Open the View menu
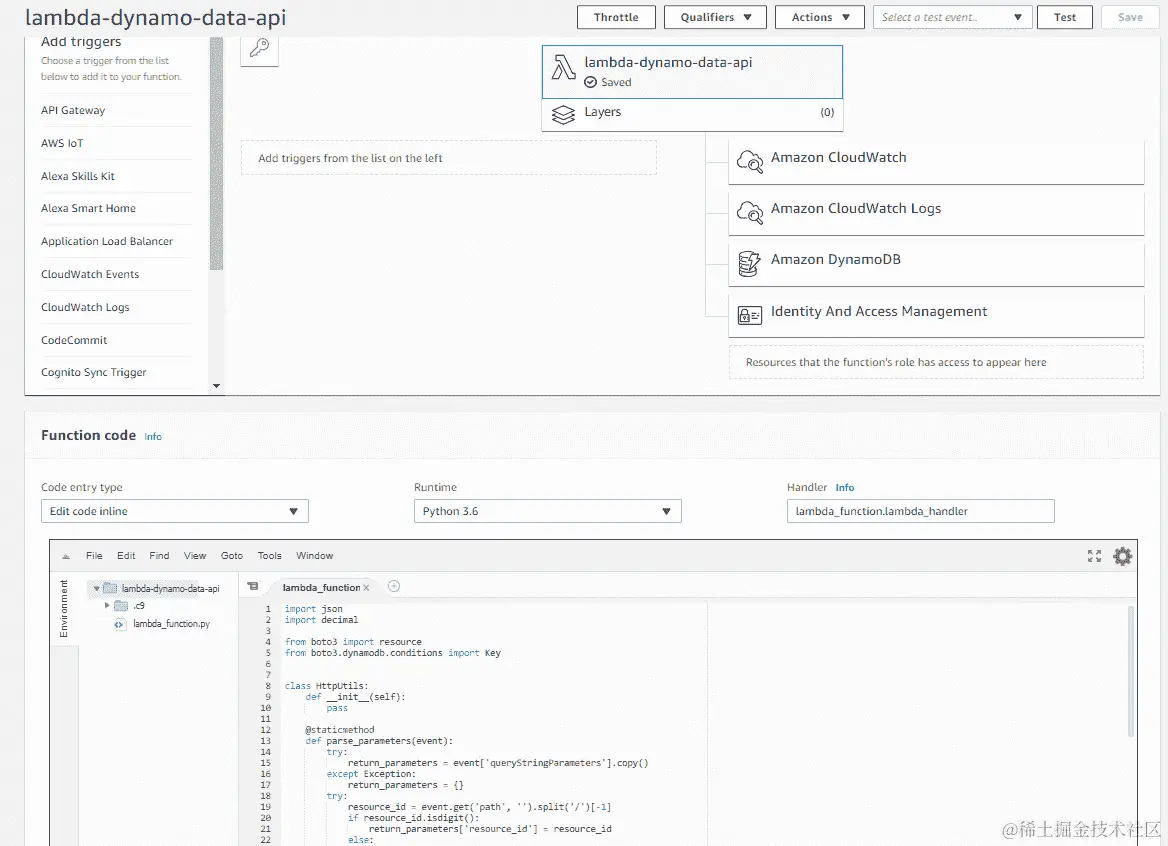Image resolution: width=1168 pixels, height=846 pixels. coord(194,556)
